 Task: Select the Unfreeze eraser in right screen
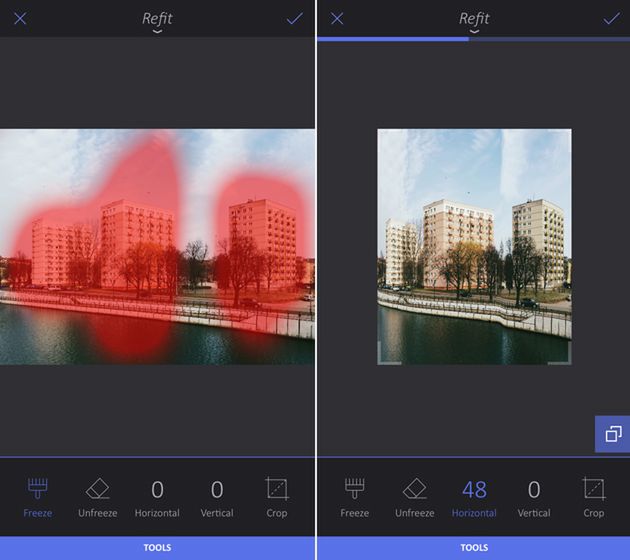(415, 497)
